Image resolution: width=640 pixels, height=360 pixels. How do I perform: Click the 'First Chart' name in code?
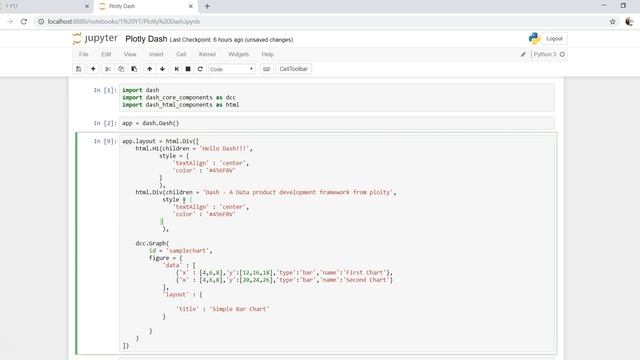tap(365, 273)
